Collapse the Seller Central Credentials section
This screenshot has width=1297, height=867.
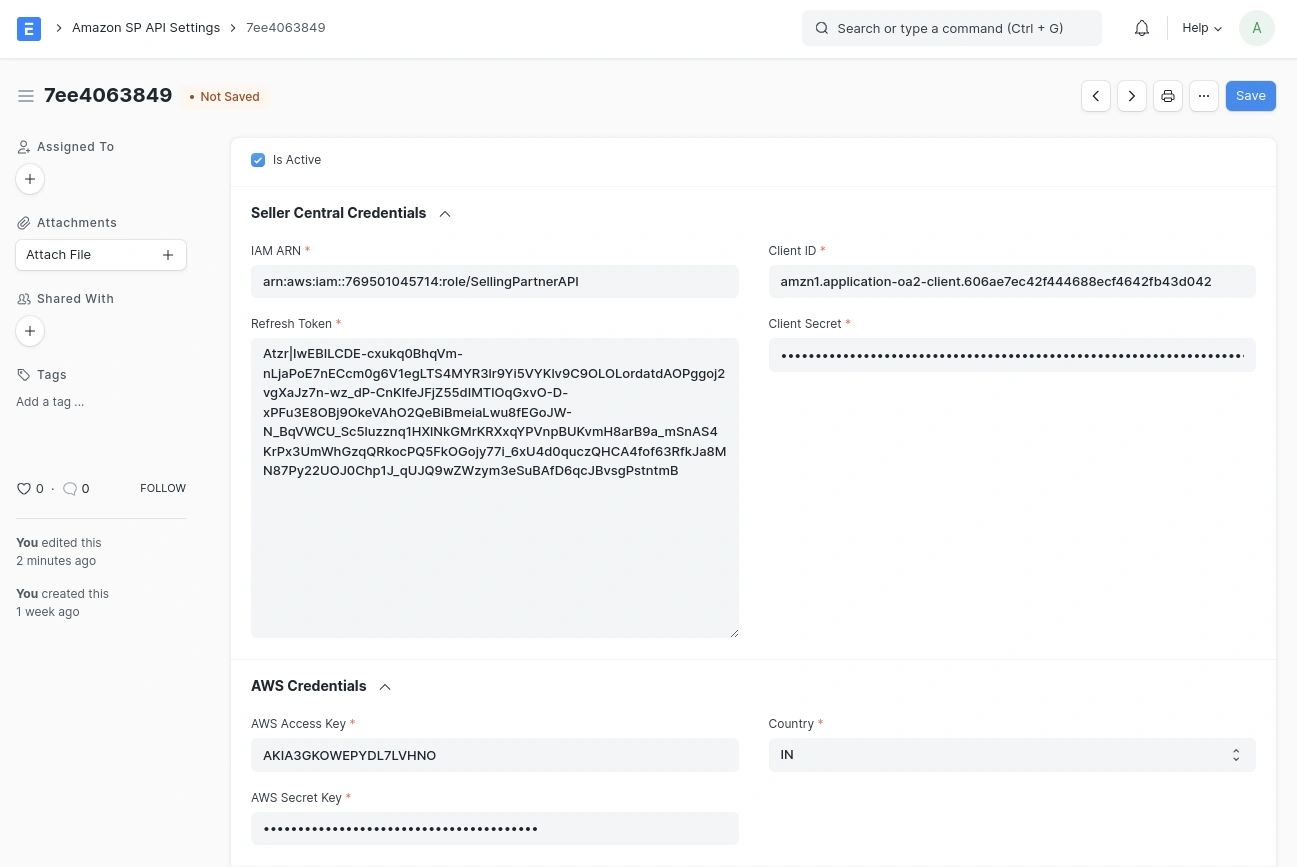click(444, 213)
